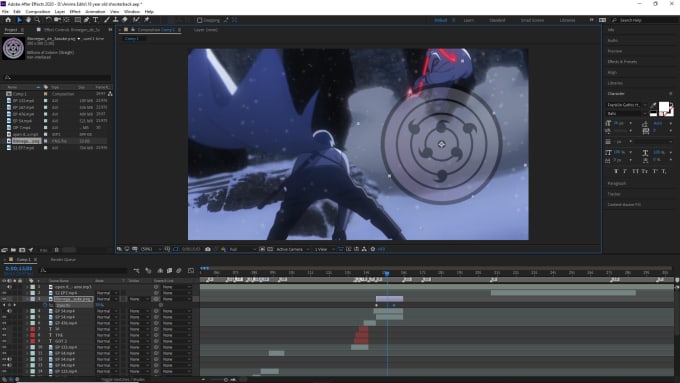The image size is (680, 383).
Task: Open the Animation menu
Action: coord(95,11)
